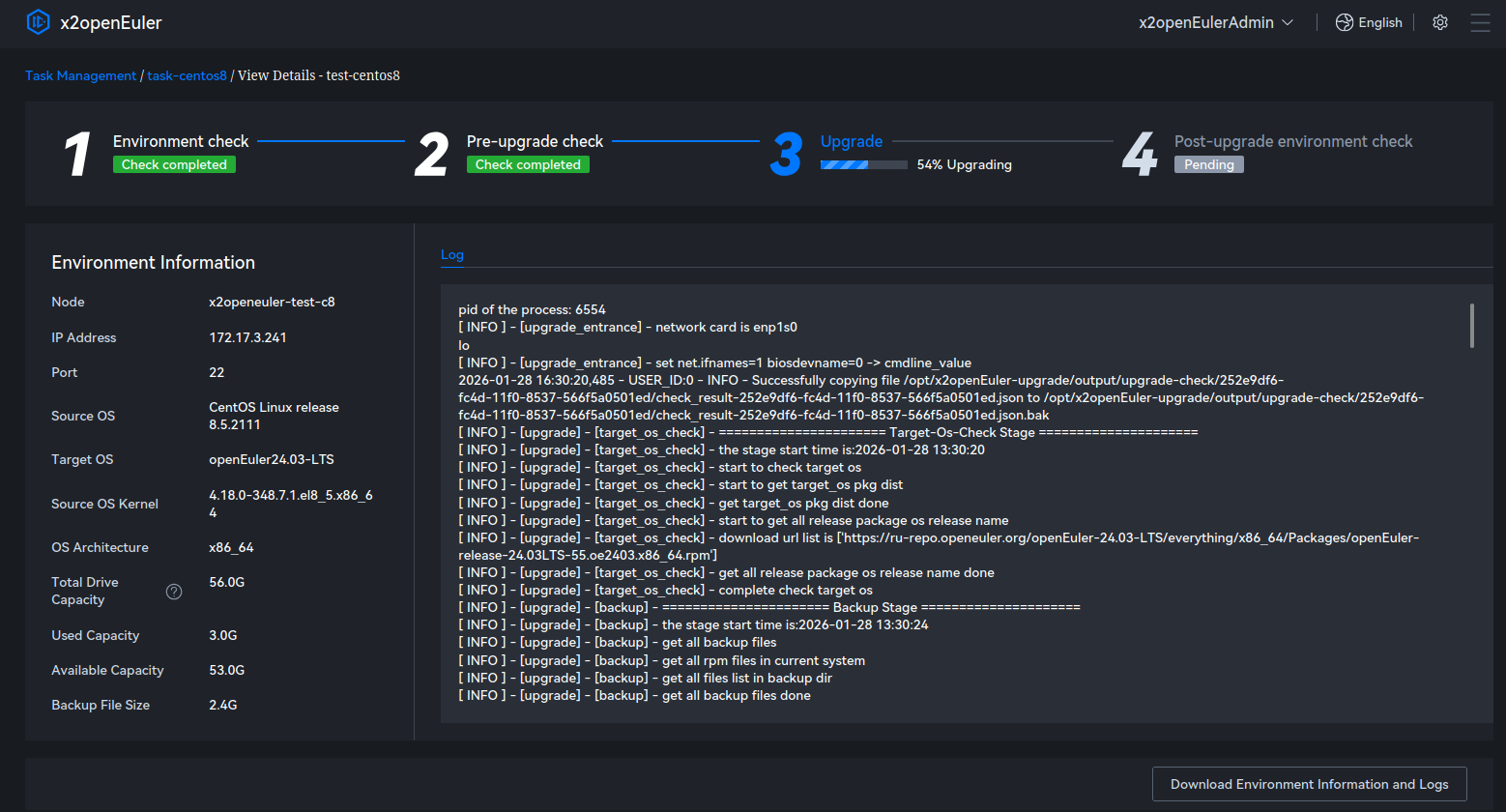Screen dimensions: 1506x812
Task: Expand the x2openEulerAdmin user dropdown
Action: (1206, 22)
